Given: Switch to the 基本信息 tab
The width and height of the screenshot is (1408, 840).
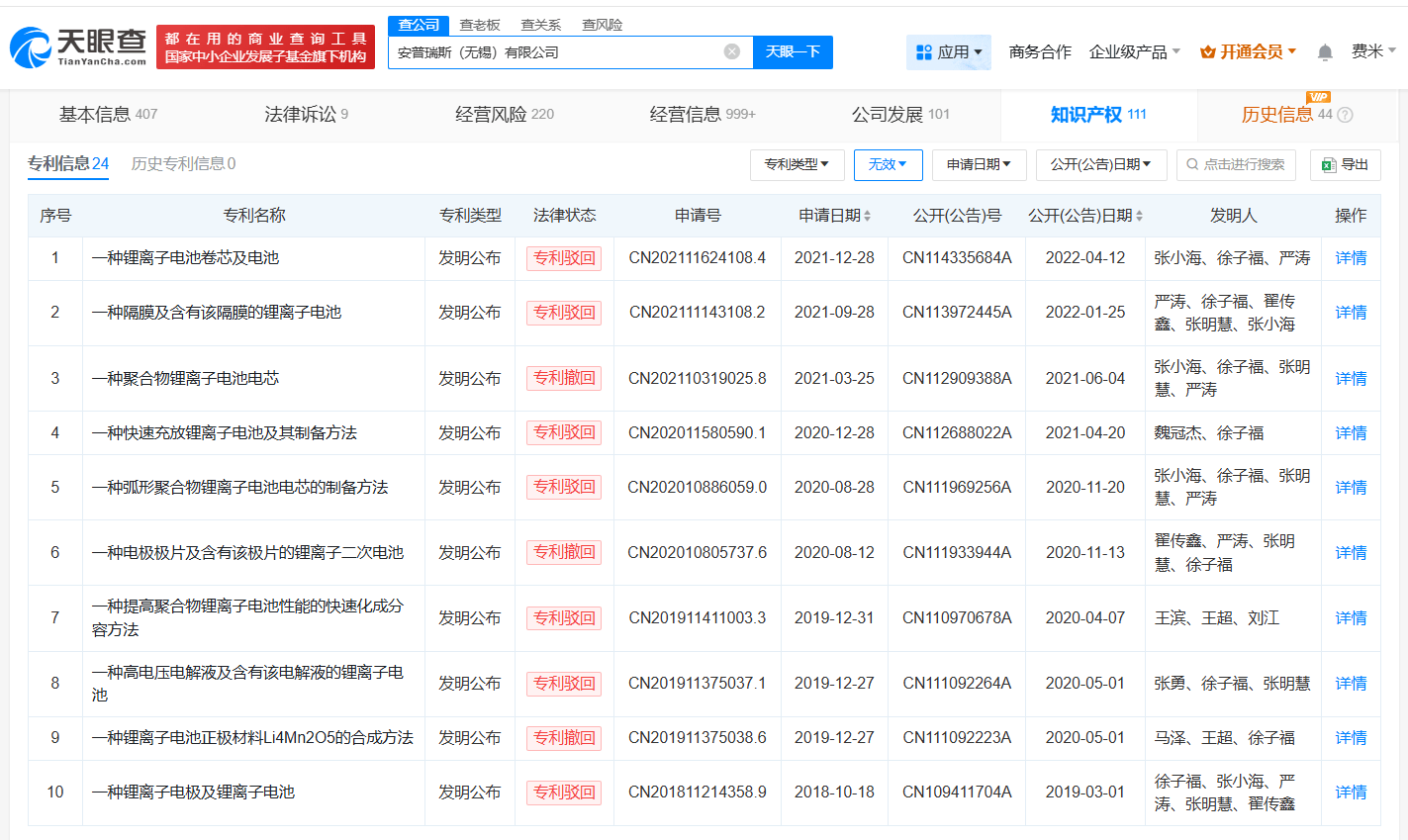Looking at the screenshot, I should pos(108,115).
